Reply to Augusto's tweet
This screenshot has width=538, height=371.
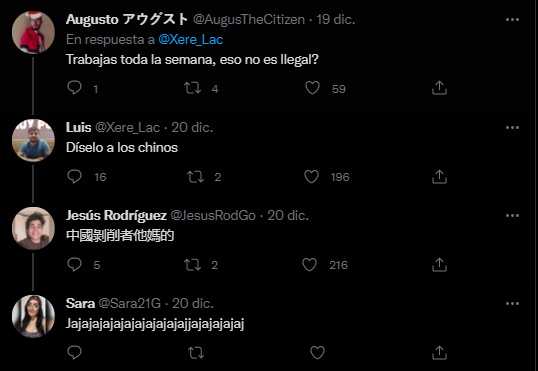pyautogui.click(x=74, y=88)
